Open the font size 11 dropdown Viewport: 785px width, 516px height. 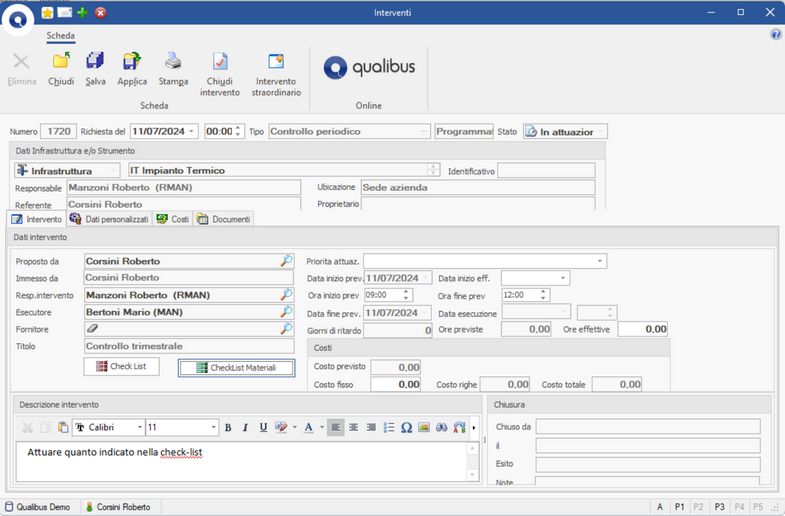point(214,427)
